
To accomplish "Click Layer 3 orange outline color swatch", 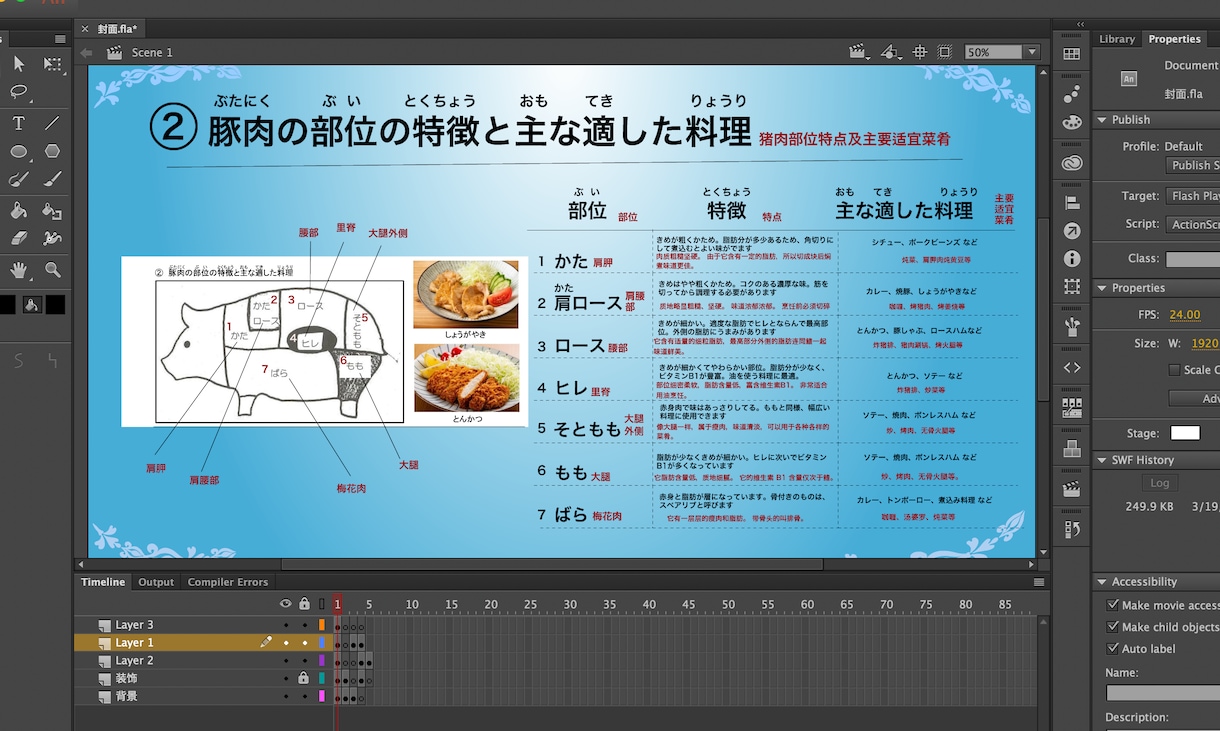I will click(321, 625).
